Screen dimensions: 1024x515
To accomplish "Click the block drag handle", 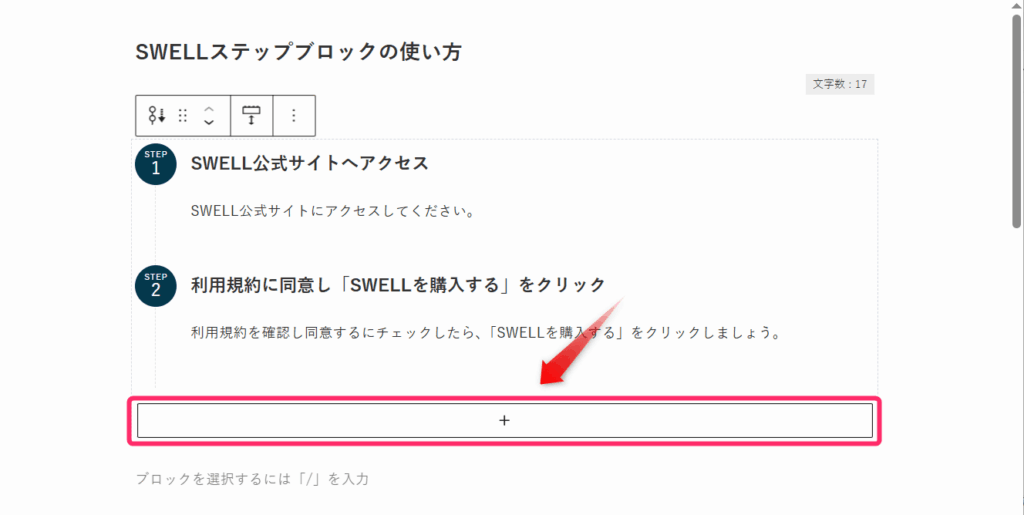I will 183,115.
